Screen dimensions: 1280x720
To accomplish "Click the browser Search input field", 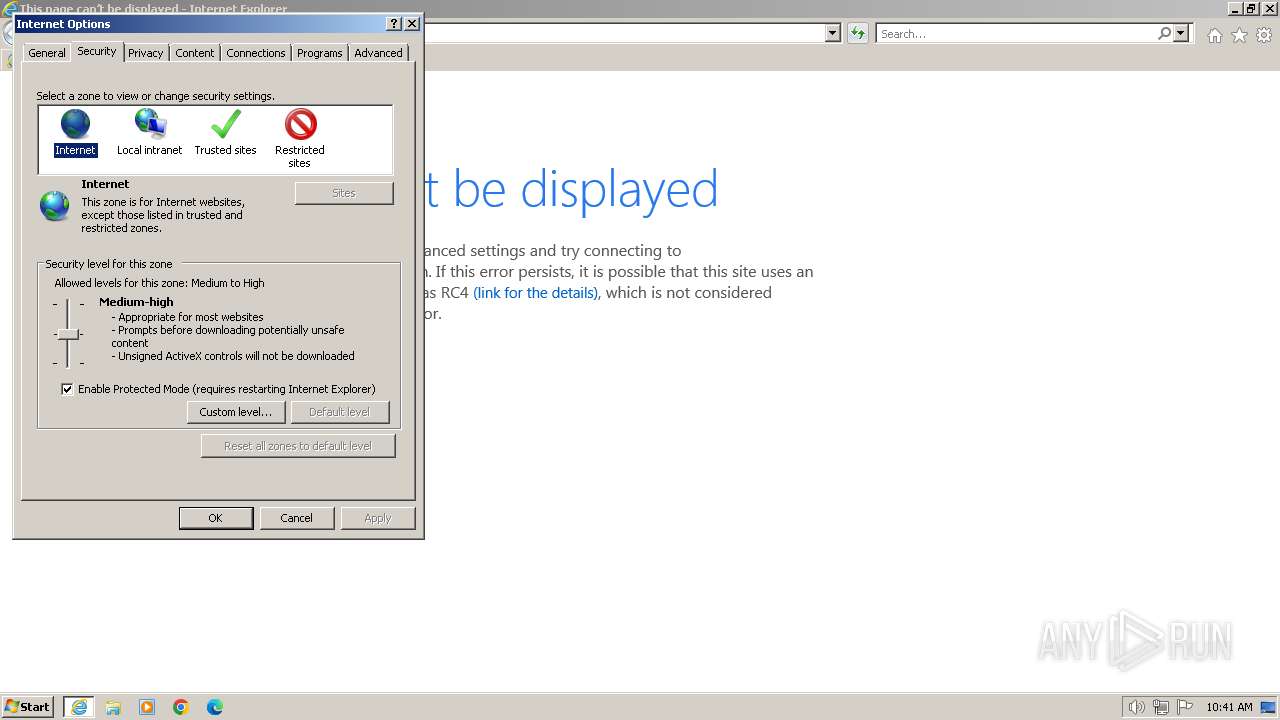I will point(1016,33).
